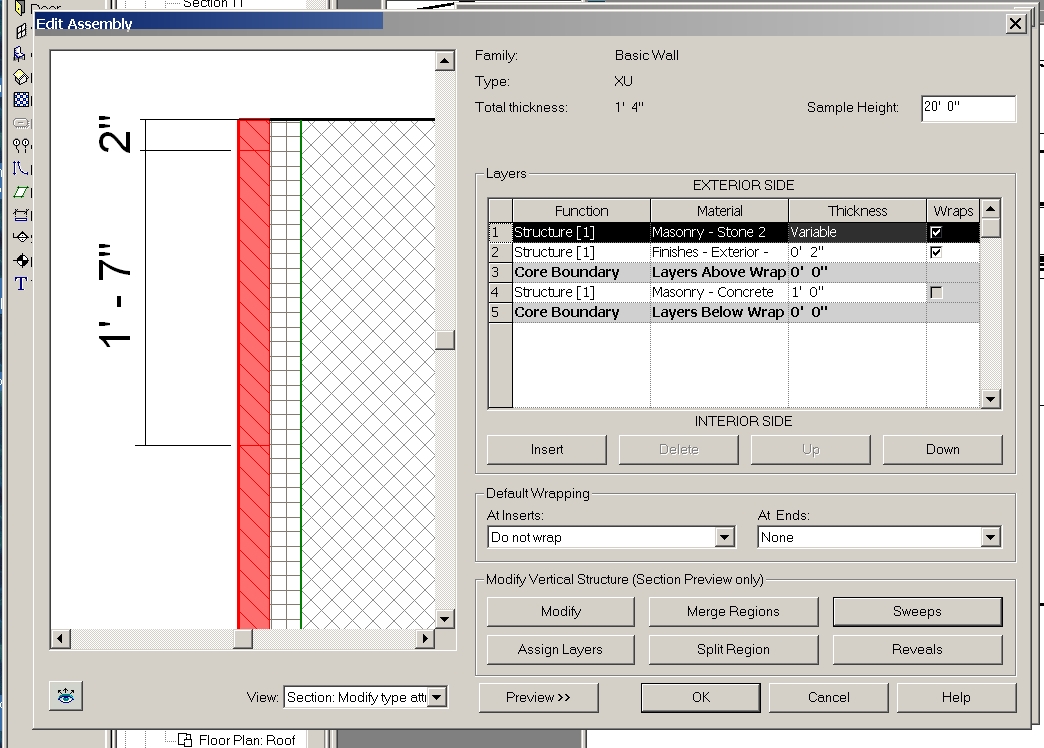
Task: Click the Modify vertical structure button
Action: point(561,611)
